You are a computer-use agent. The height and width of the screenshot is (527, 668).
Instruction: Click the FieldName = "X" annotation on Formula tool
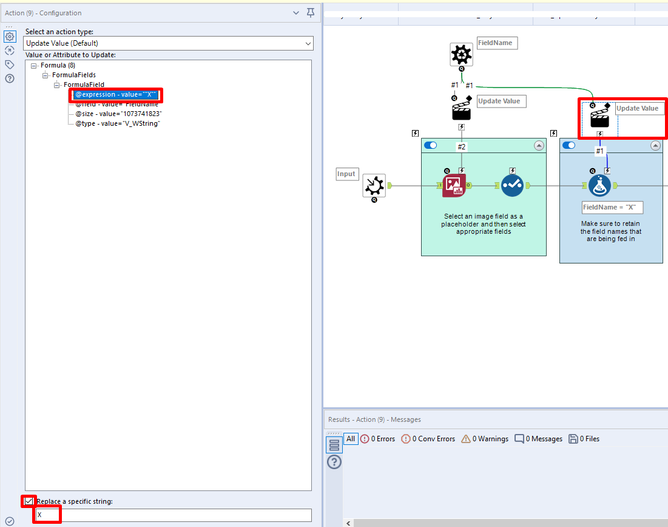(613, 207)
